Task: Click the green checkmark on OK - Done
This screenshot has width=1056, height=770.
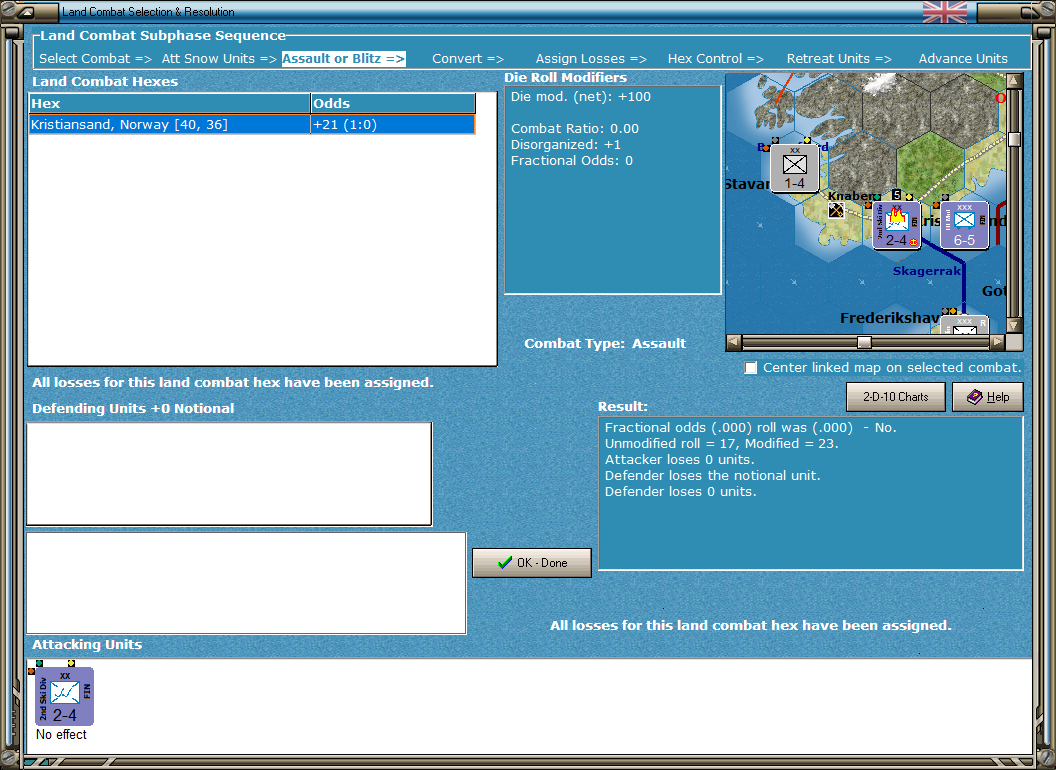Action: [x=504, y=563]
